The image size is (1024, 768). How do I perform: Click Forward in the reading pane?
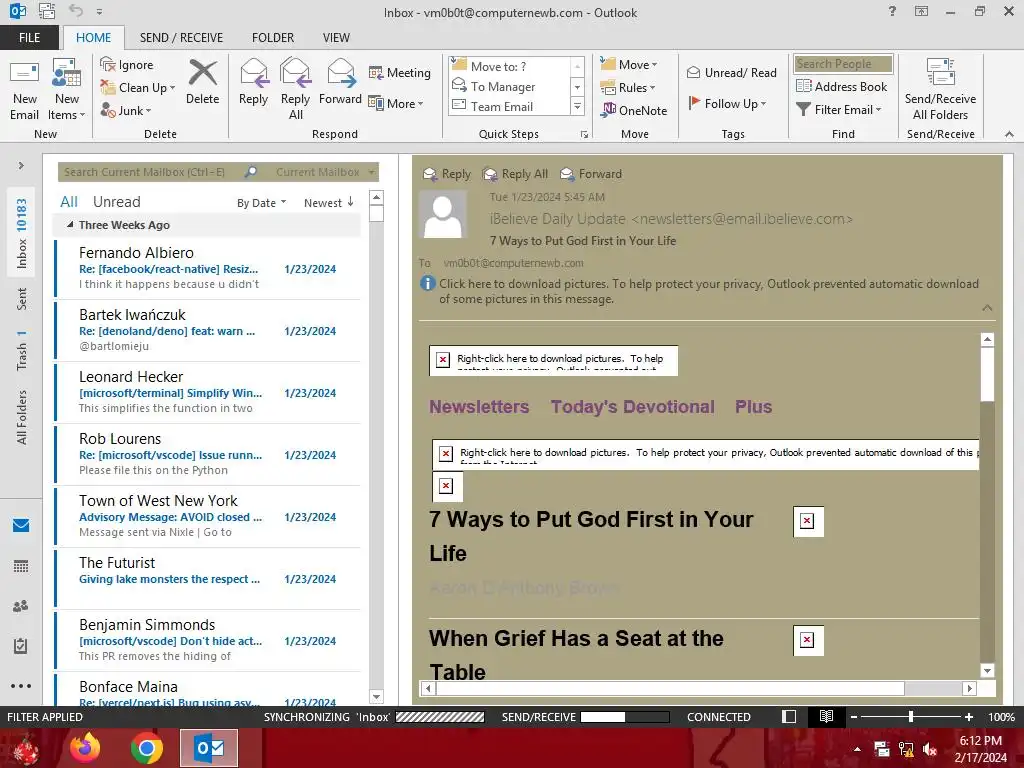click(592, 174)
